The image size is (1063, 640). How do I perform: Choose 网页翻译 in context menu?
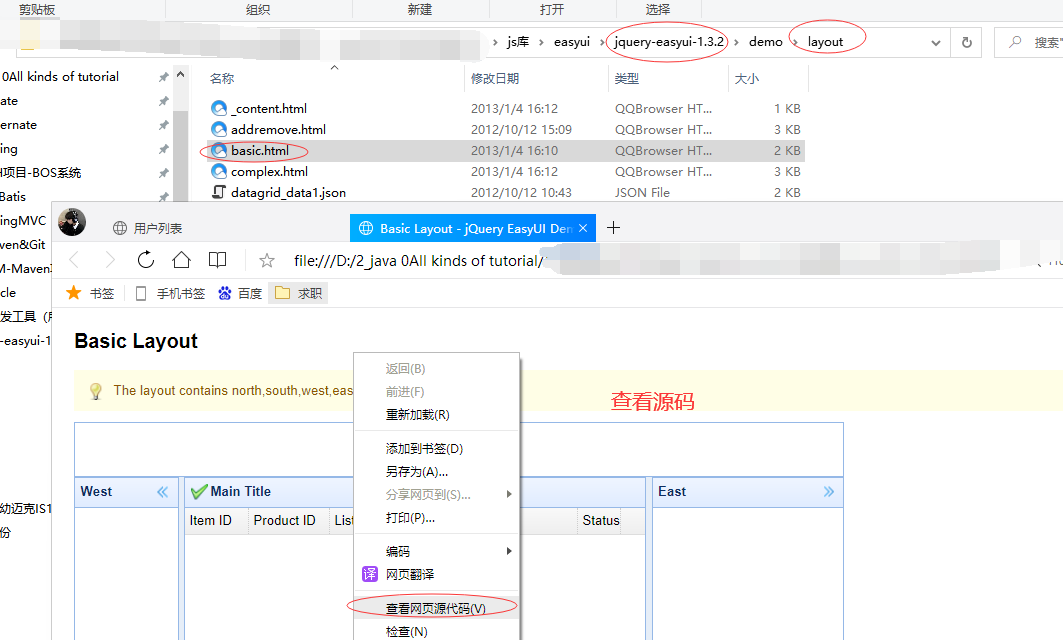[x=409, y=574]
